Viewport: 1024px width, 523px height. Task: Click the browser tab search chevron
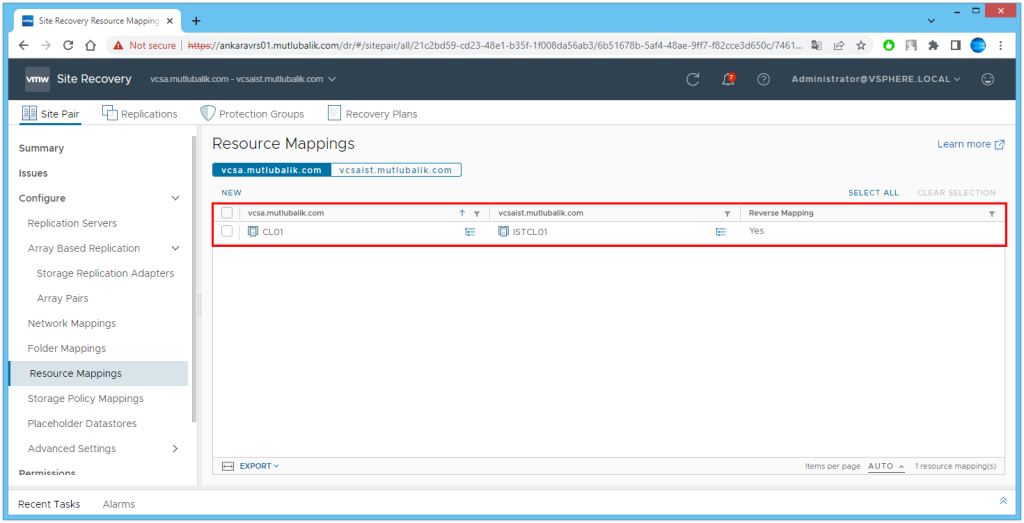931,21
